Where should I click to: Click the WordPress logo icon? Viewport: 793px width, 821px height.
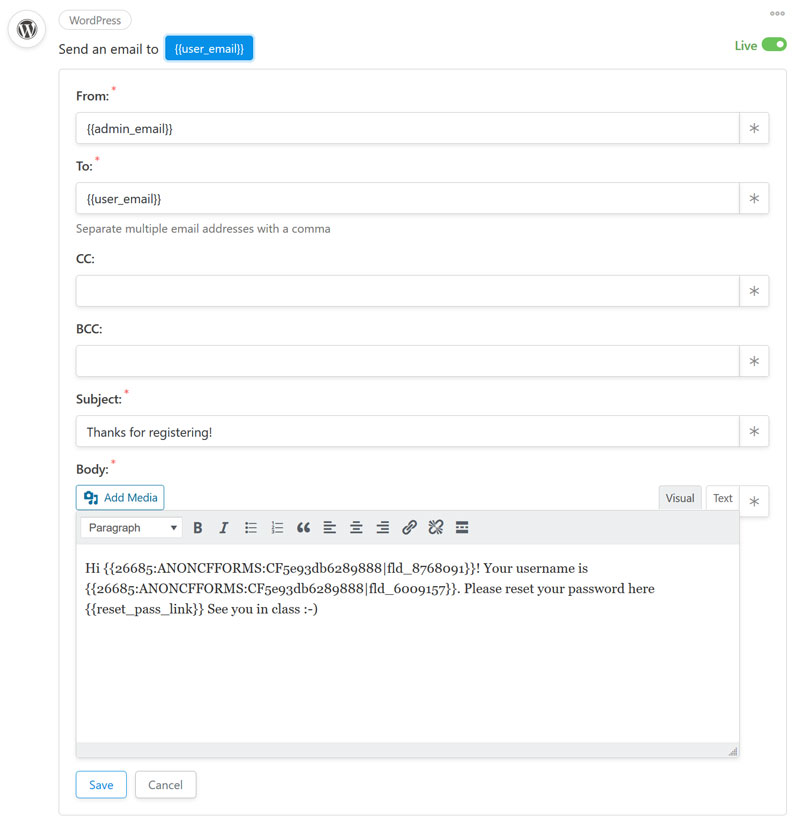tap(27, 29)
